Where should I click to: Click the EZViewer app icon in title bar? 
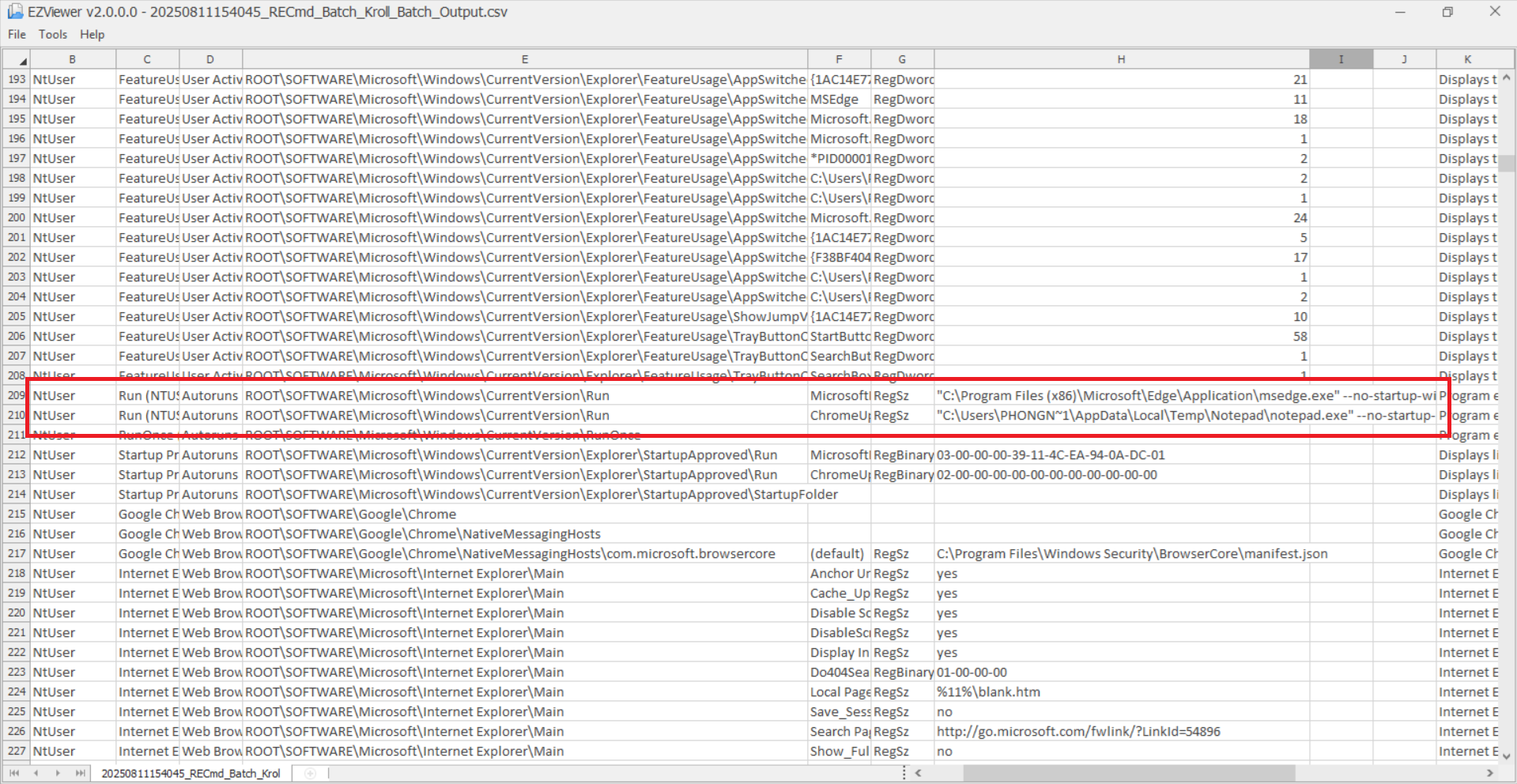15,12
